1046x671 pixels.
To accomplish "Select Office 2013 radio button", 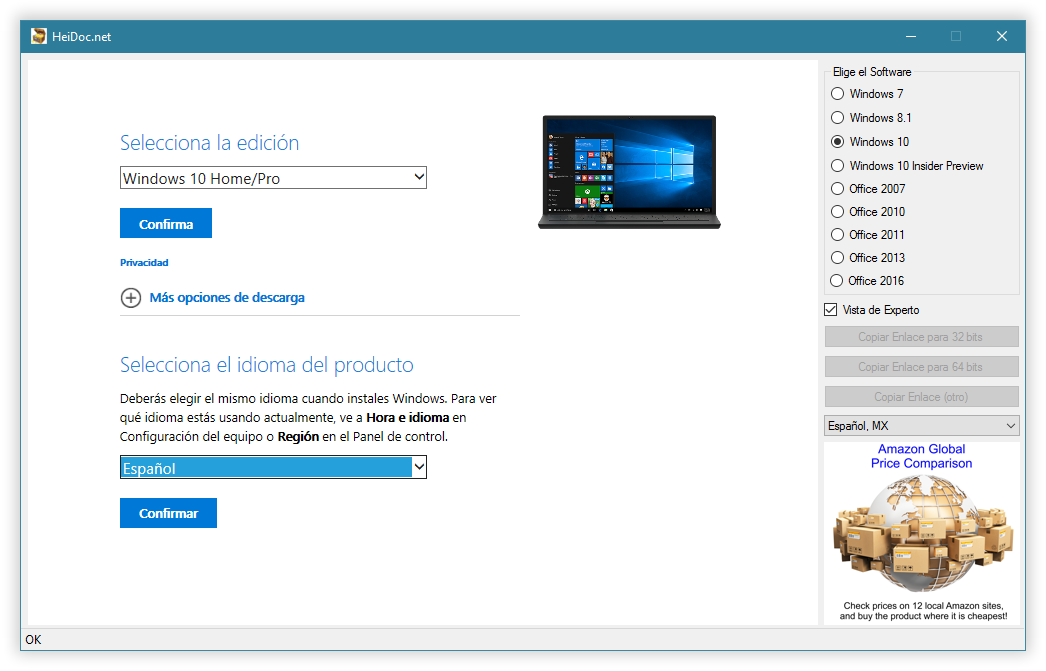I will [837, 258].
